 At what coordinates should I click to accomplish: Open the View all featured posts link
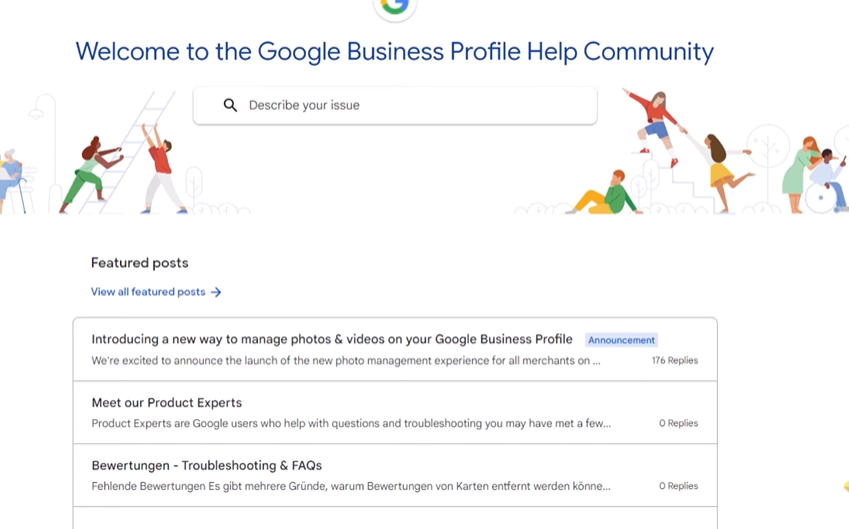[x=148, y=292]
